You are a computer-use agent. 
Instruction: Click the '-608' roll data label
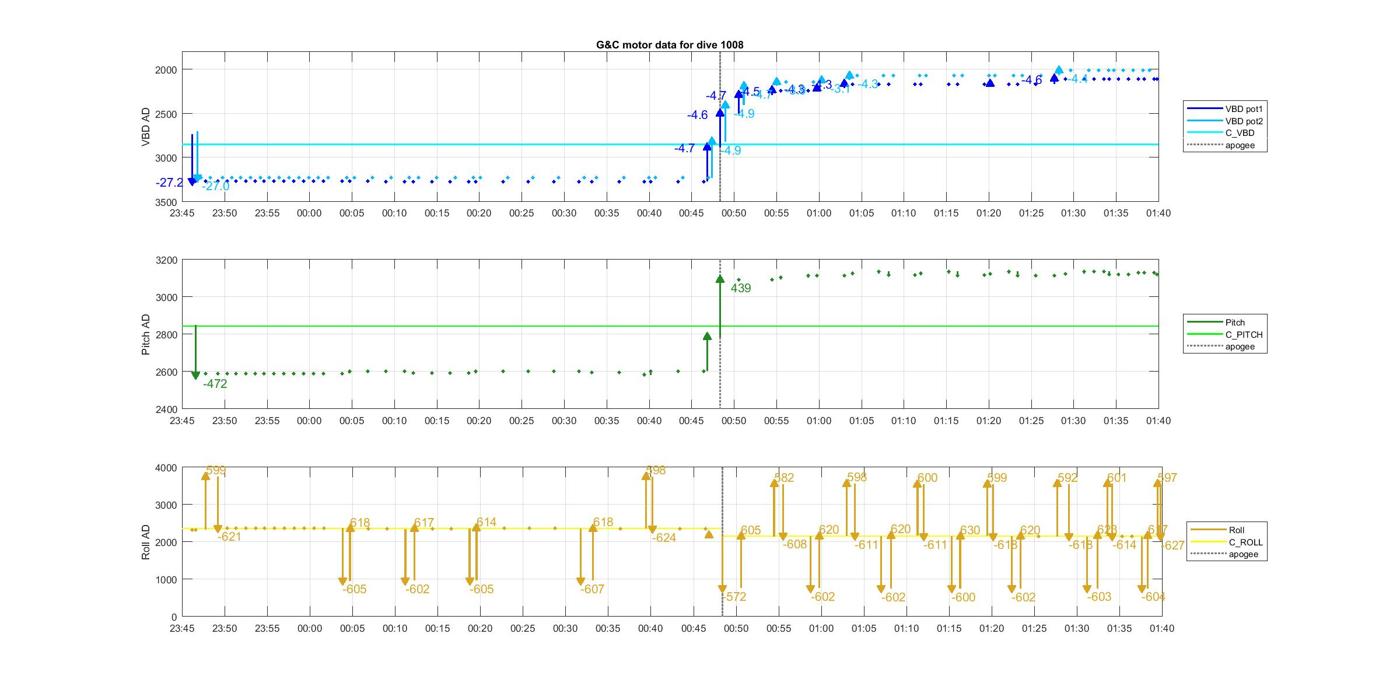(x=795, y=545)
